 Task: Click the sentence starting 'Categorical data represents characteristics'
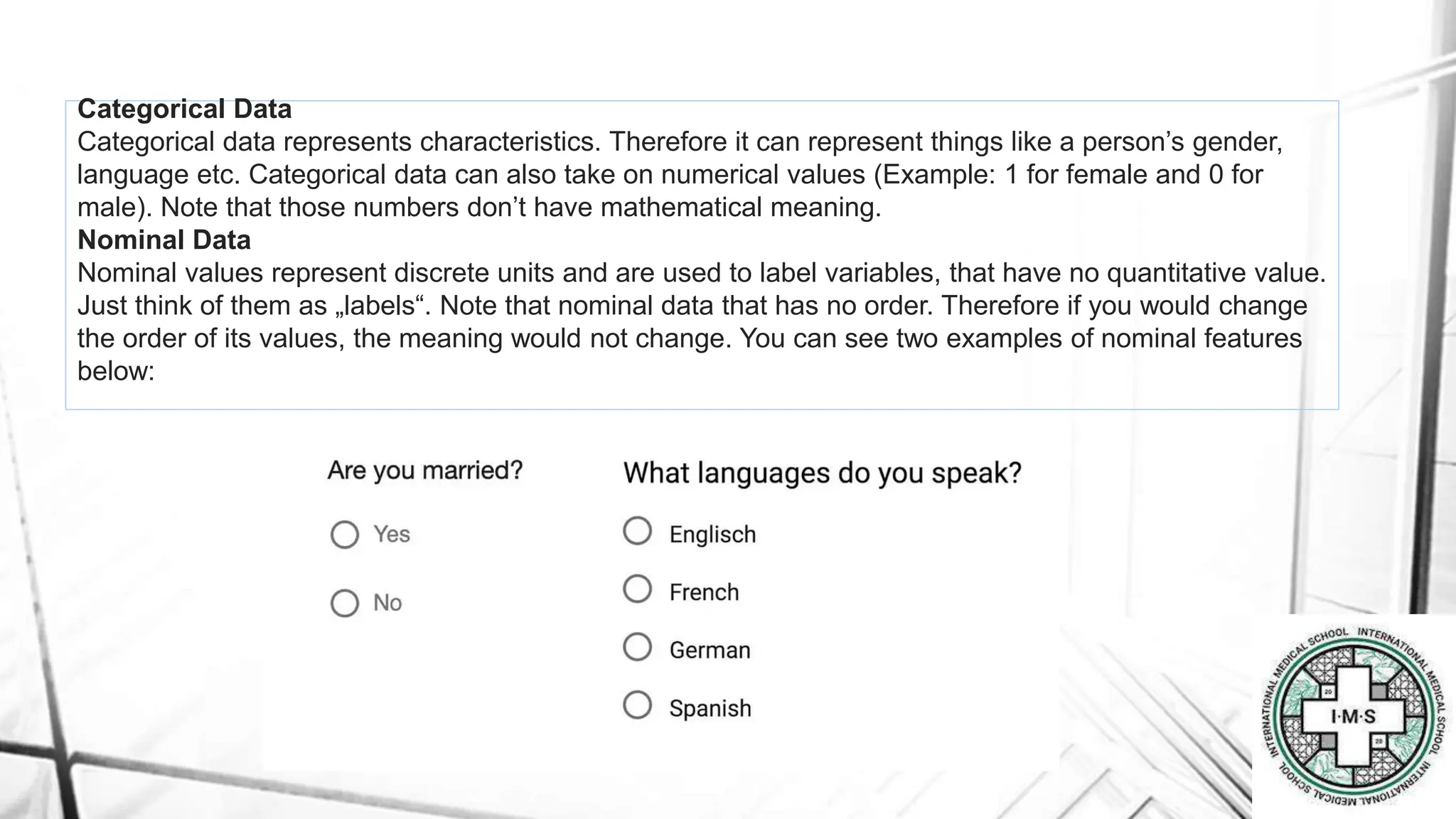click(x=339, y=142)
